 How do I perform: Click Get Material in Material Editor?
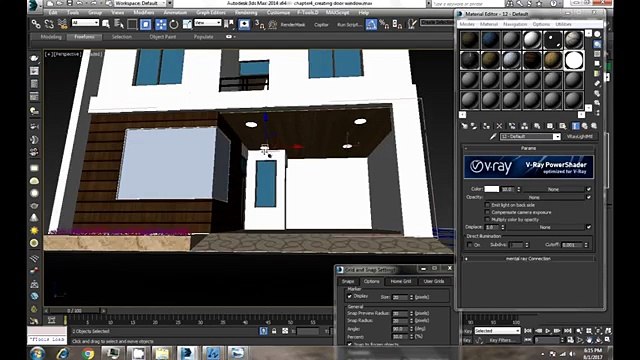(x=464, y=126)
